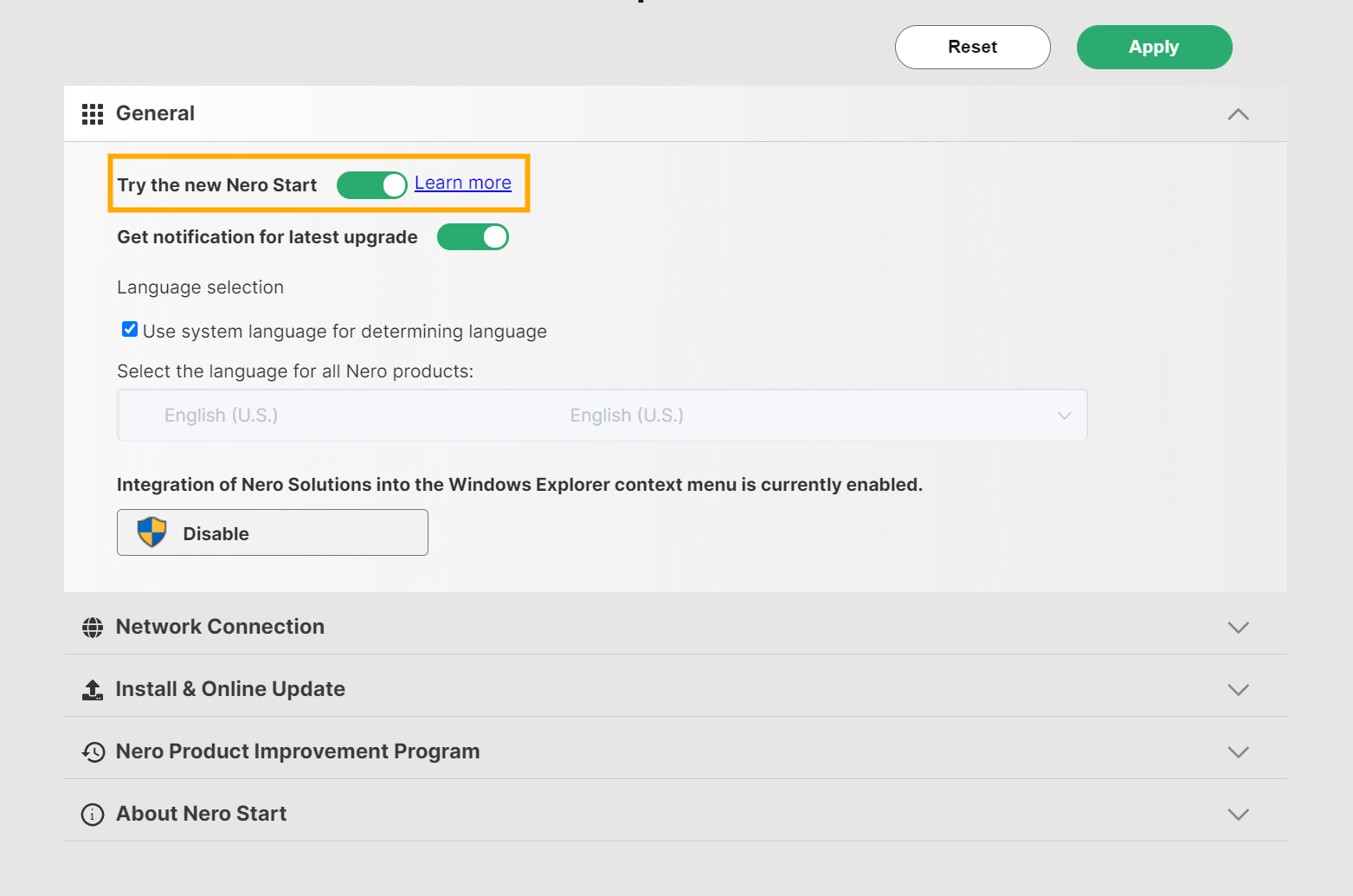Expand Nero Product Improvement Program chevron
1353x896 pixels.
[1239, 752]
